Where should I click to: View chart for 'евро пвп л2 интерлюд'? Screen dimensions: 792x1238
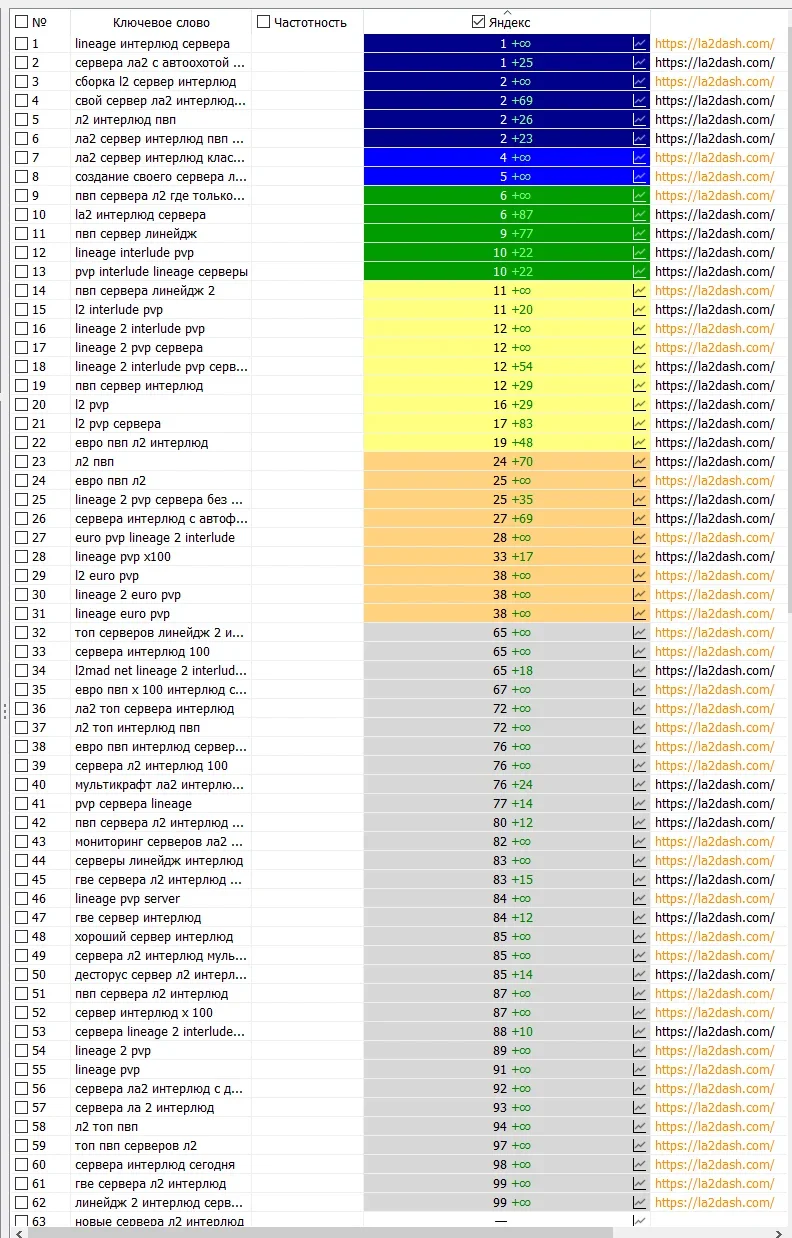640,442
